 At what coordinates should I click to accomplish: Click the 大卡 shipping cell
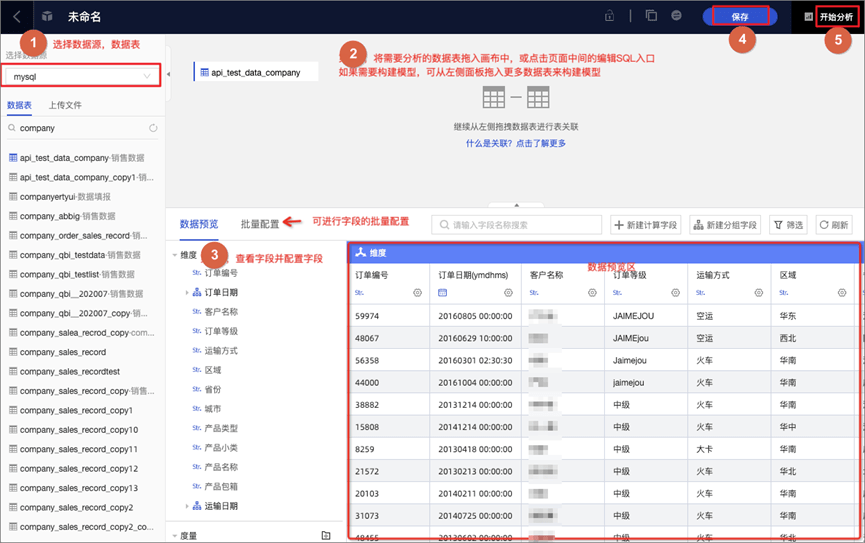729,449
